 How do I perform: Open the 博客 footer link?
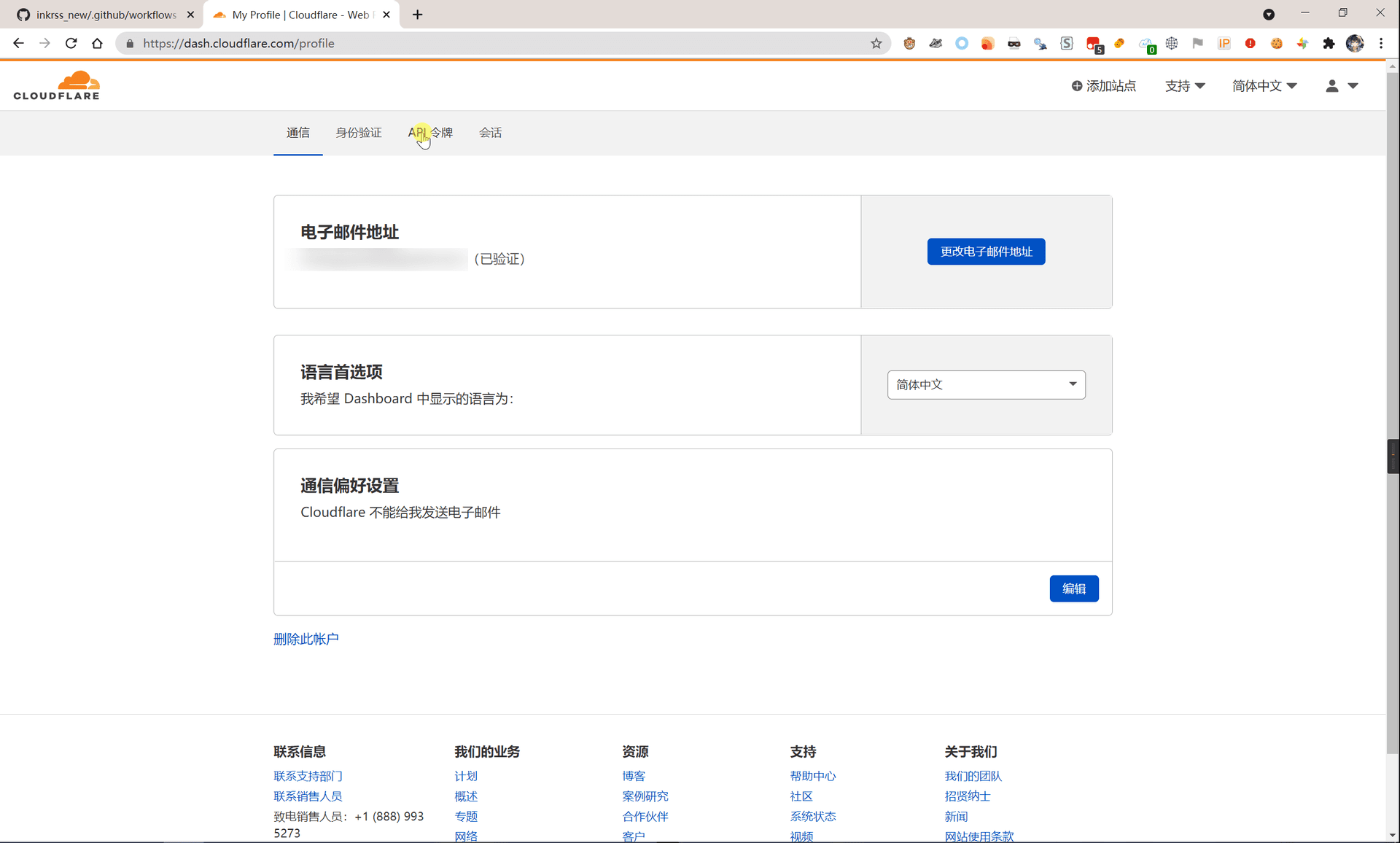634,776
